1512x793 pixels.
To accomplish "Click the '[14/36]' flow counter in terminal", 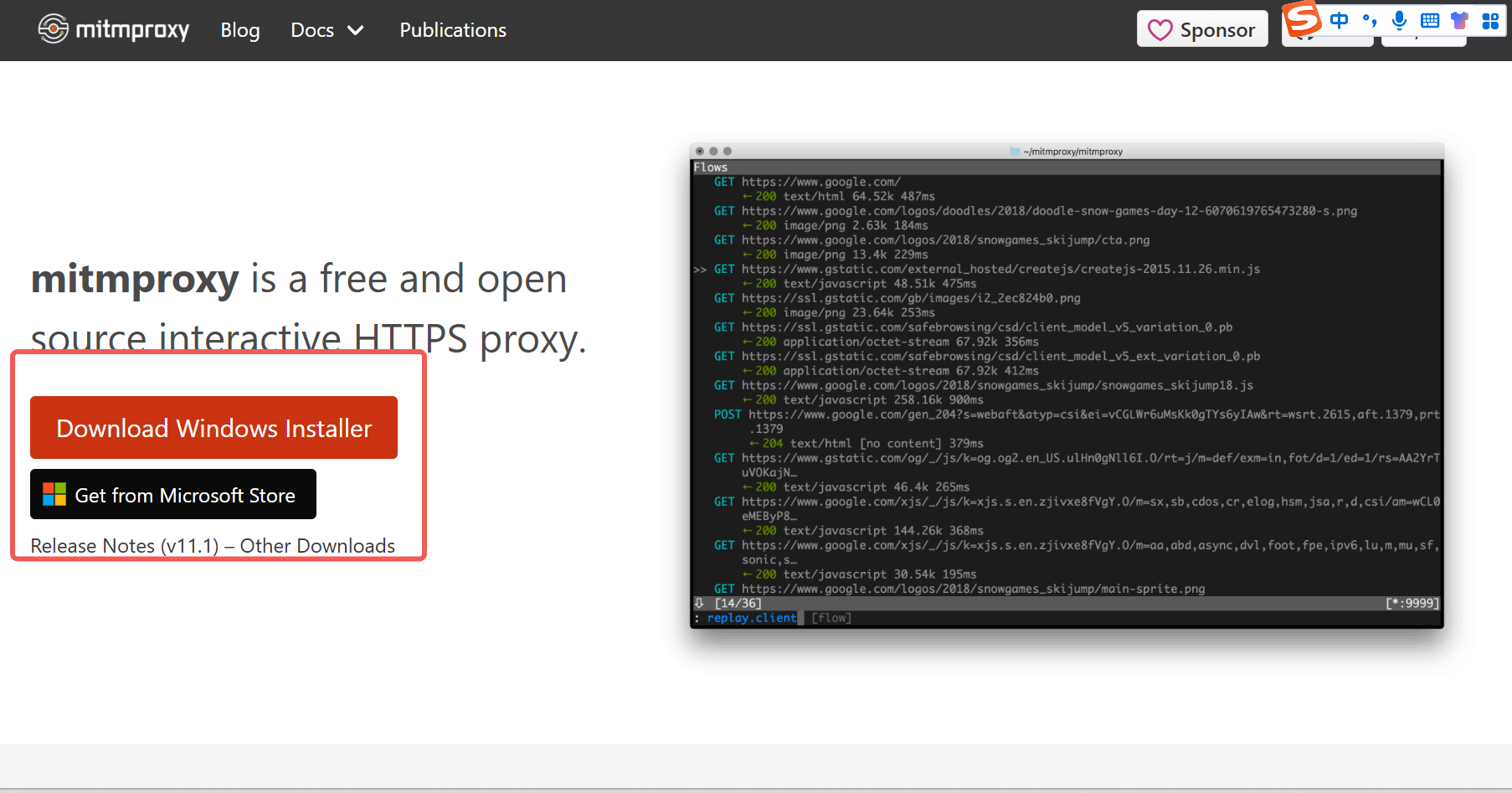I will pos(738,603).
